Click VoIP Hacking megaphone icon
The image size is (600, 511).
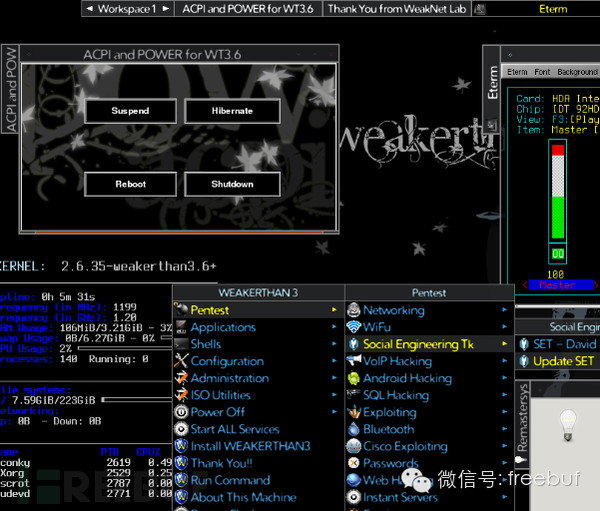[x=354, y=361]
